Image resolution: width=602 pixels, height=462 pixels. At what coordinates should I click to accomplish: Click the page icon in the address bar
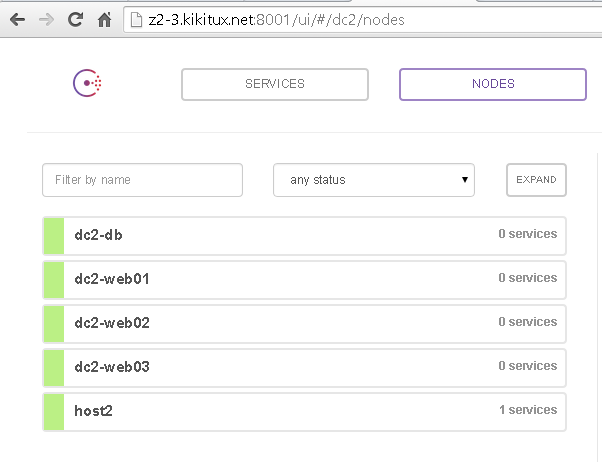point(136,20)
